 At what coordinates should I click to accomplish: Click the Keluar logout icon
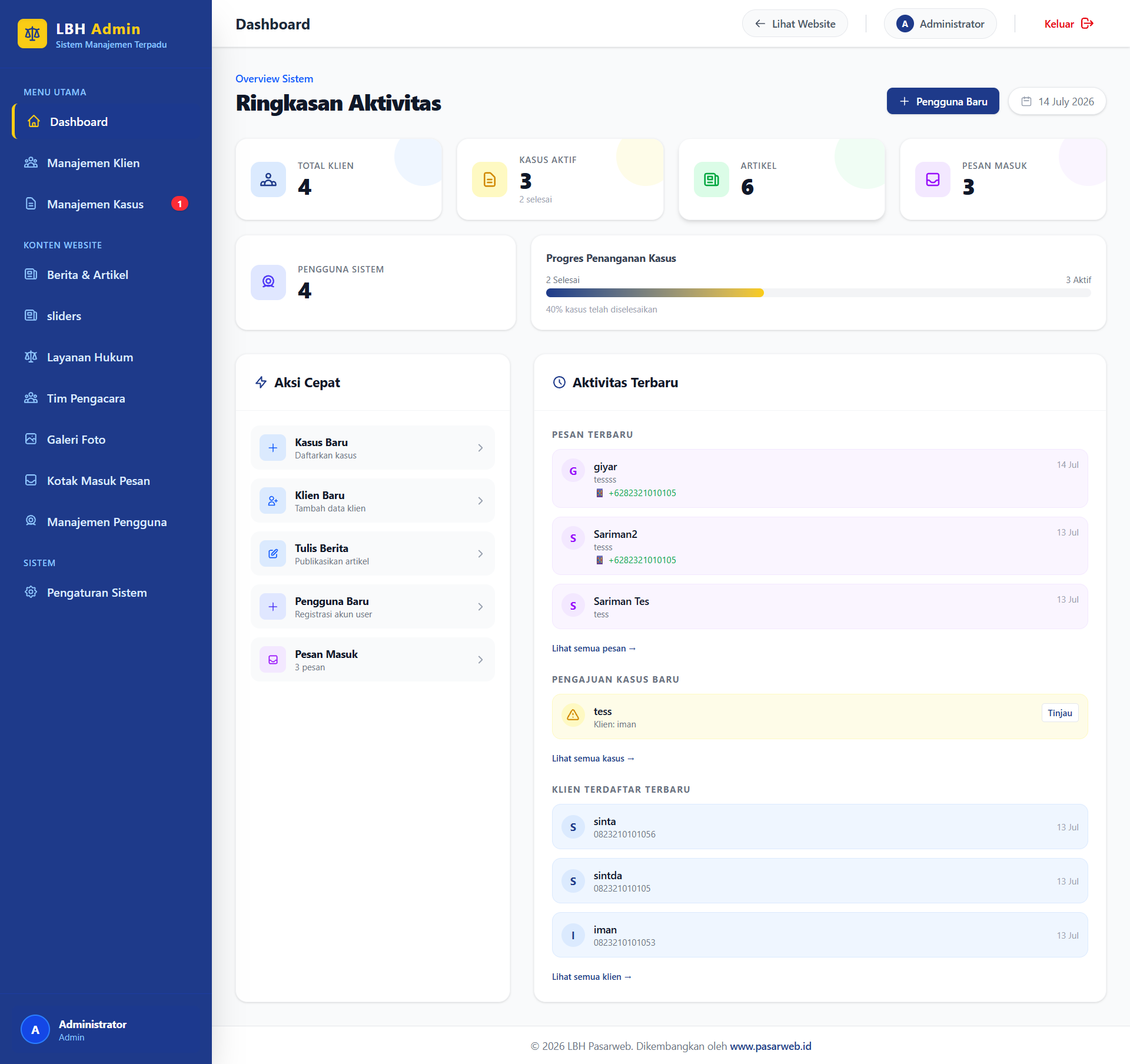coord(1087,24)
